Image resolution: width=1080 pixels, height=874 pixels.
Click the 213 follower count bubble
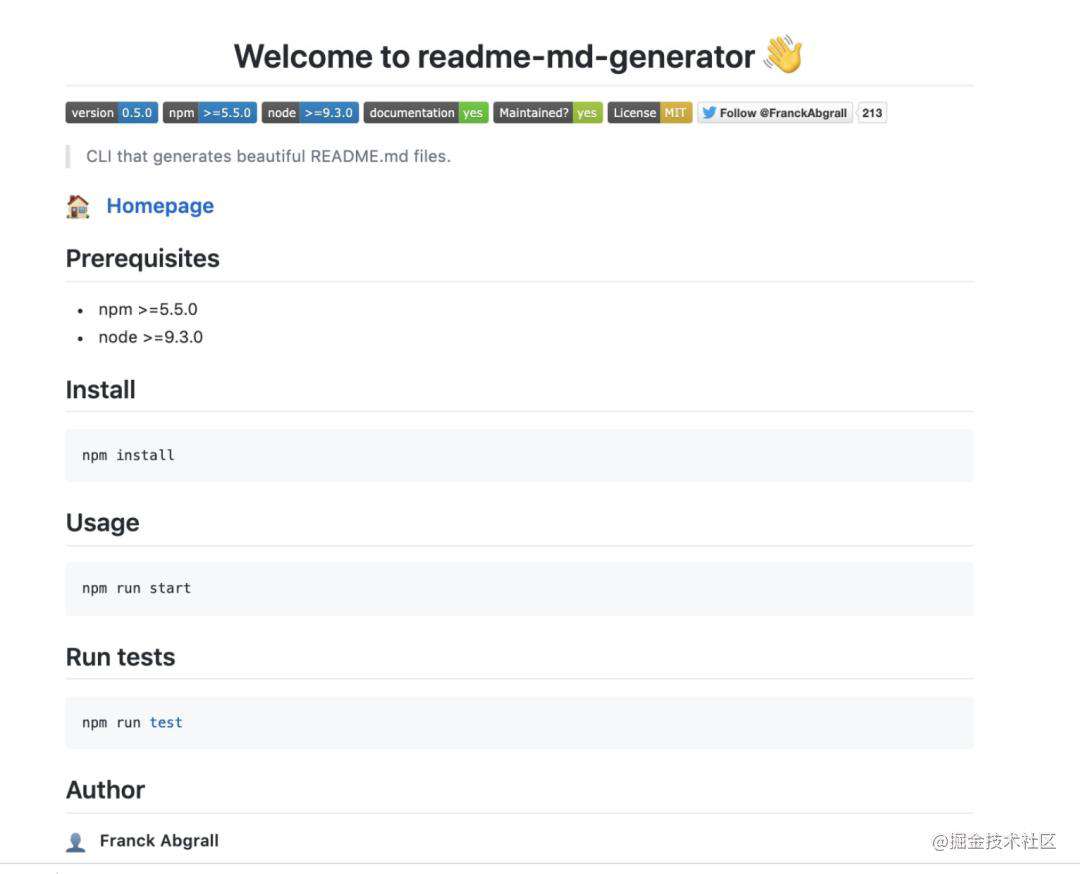click(x=872, y=113)
